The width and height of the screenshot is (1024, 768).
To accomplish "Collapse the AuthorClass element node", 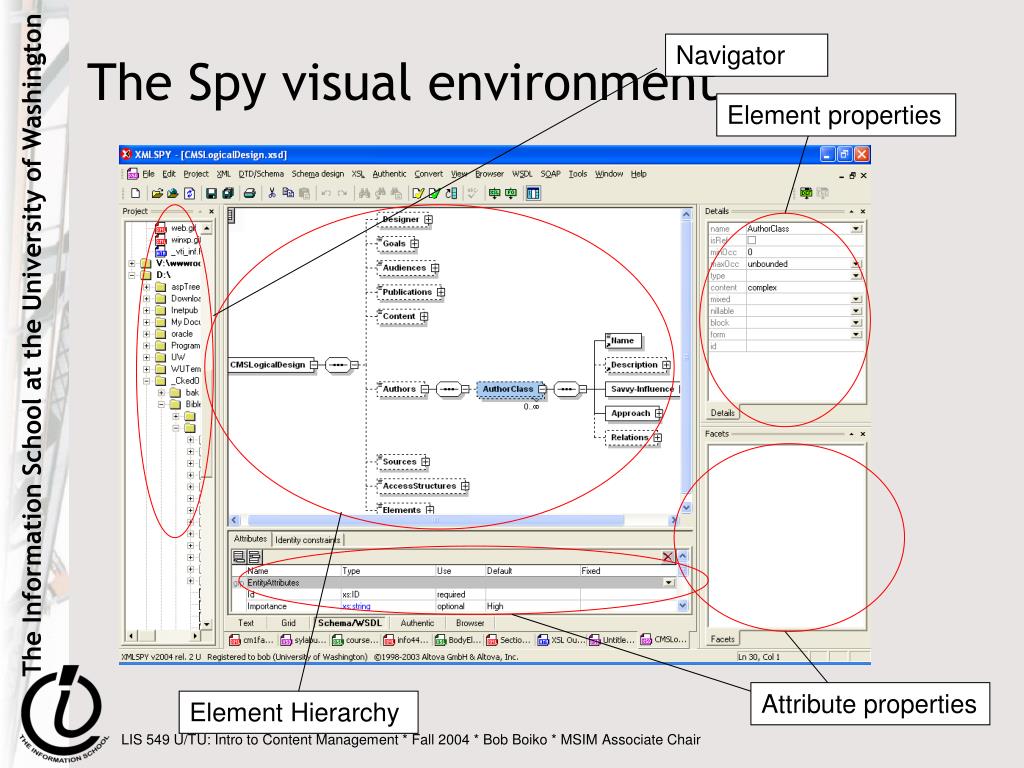I will pyautogui.click(x=542, y=389).
